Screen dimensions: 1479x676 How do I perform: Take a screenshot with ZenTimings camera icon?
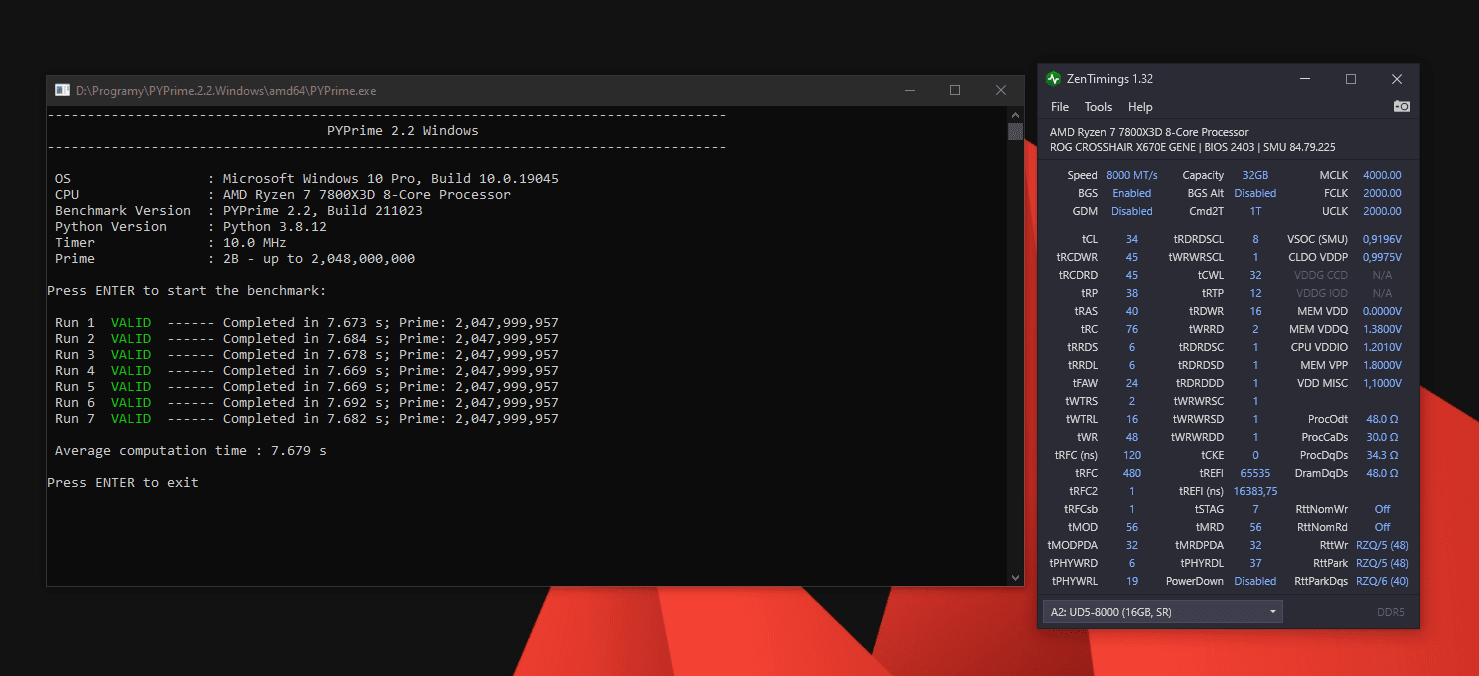coord(1402,106)
